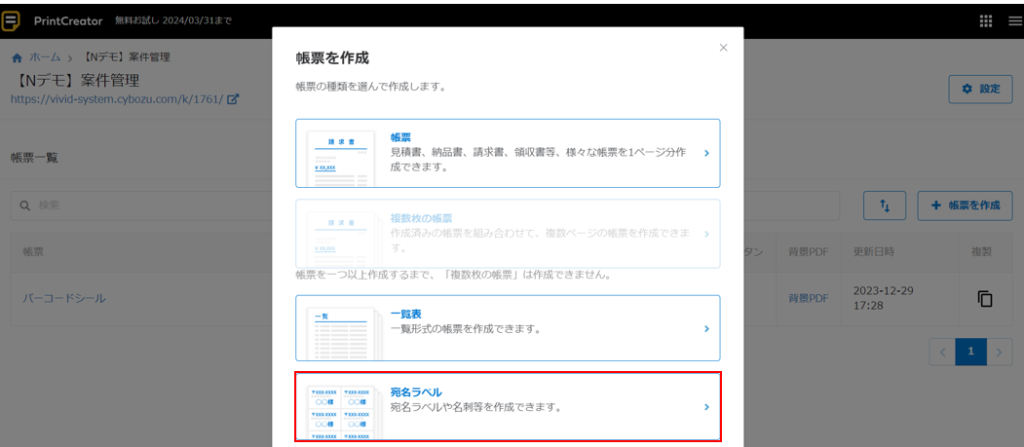The image size is (1024, 447).
Task: Open the vivid-system.cybozu.com app link
Action: tap(117, 99)
